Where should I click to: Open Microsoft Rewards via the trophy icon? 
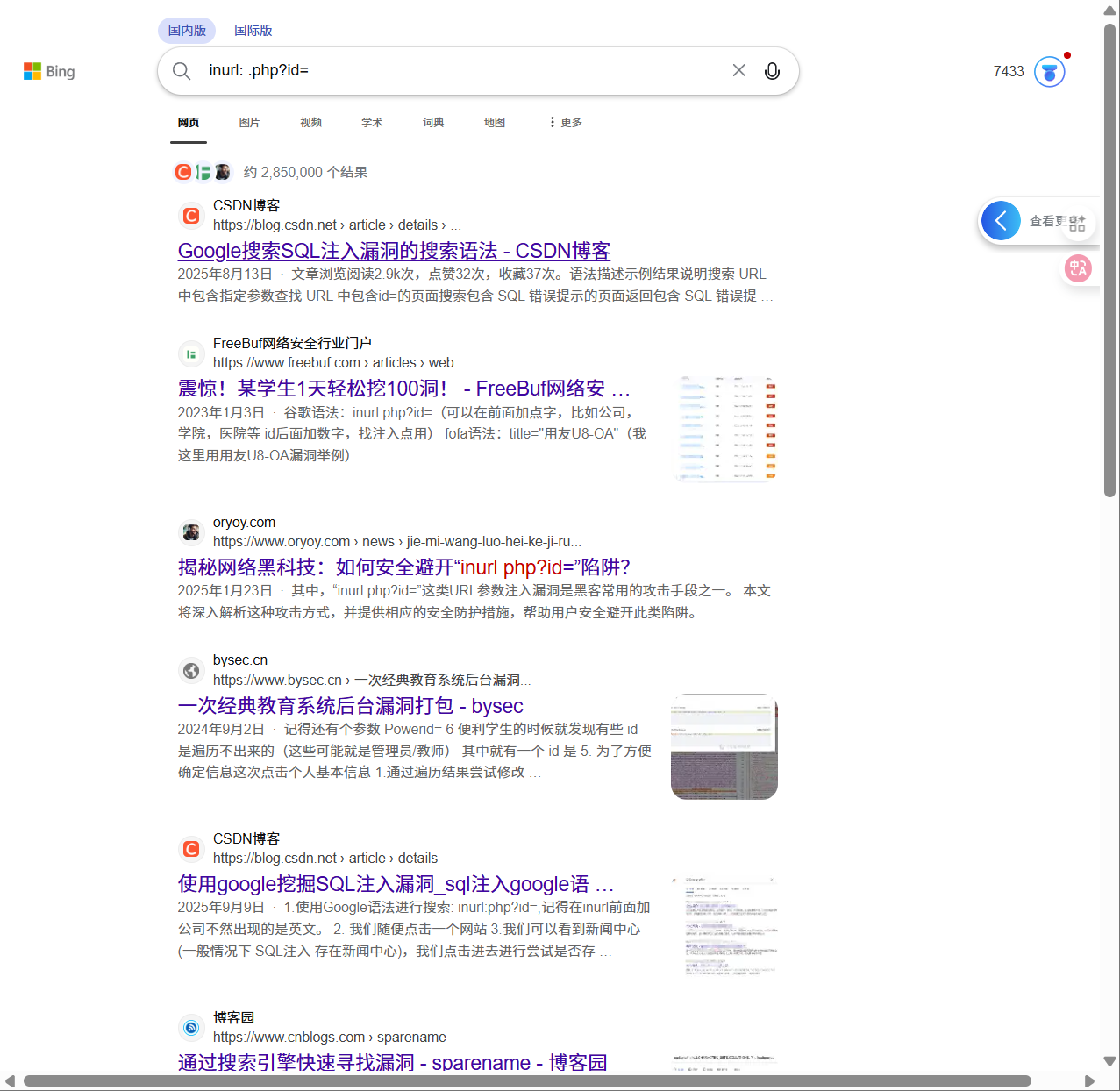pyautogui.click(x=1049, y=72)
